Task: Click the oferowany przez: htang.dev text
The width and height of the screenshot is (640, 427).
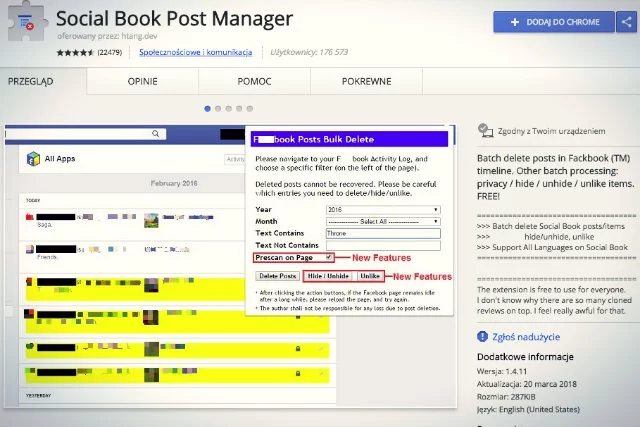Action: click(107, 36)
